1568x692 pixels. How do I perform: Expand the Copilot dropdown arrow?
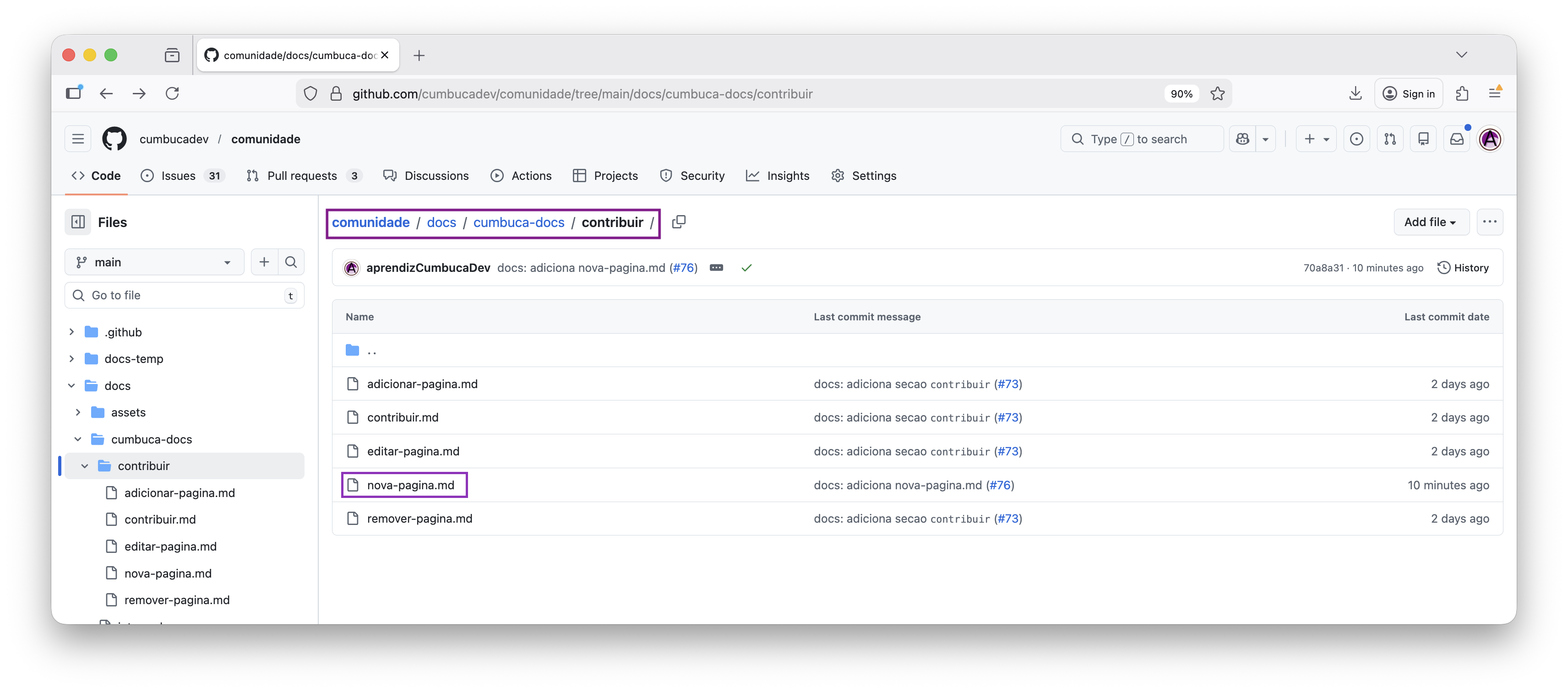tap(1265, 139)
